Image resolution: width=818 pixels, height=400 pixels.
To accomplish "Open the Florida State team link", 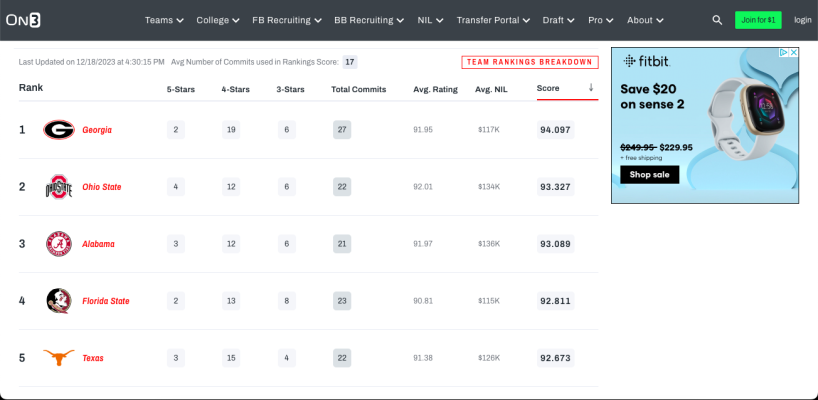I will click(x=106, y=301).
